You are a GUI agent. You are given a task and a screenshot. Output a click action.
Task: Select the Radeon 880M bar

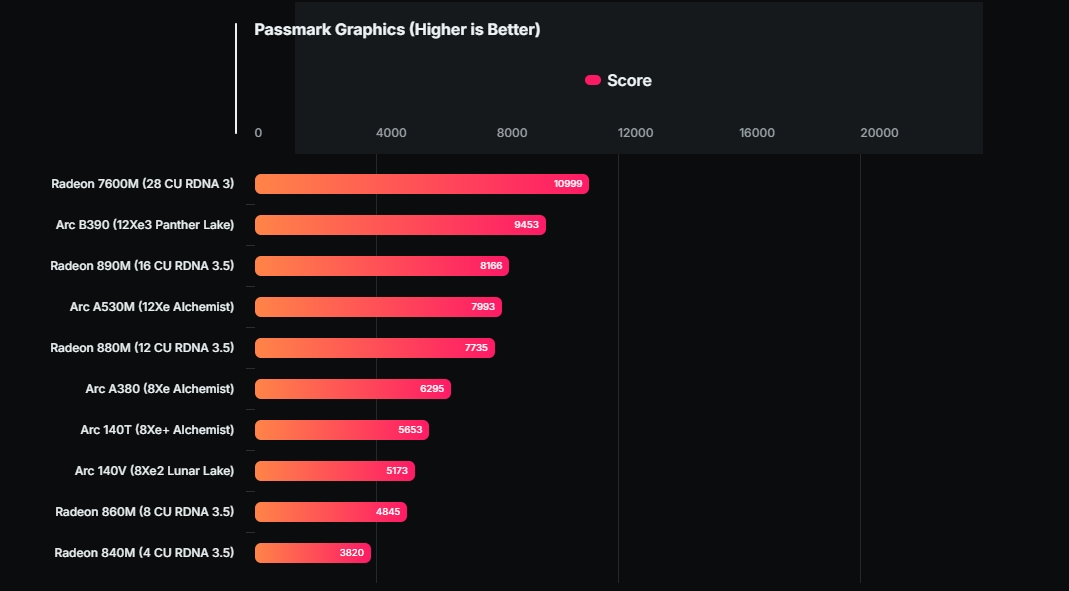click(x=374, y=348)
